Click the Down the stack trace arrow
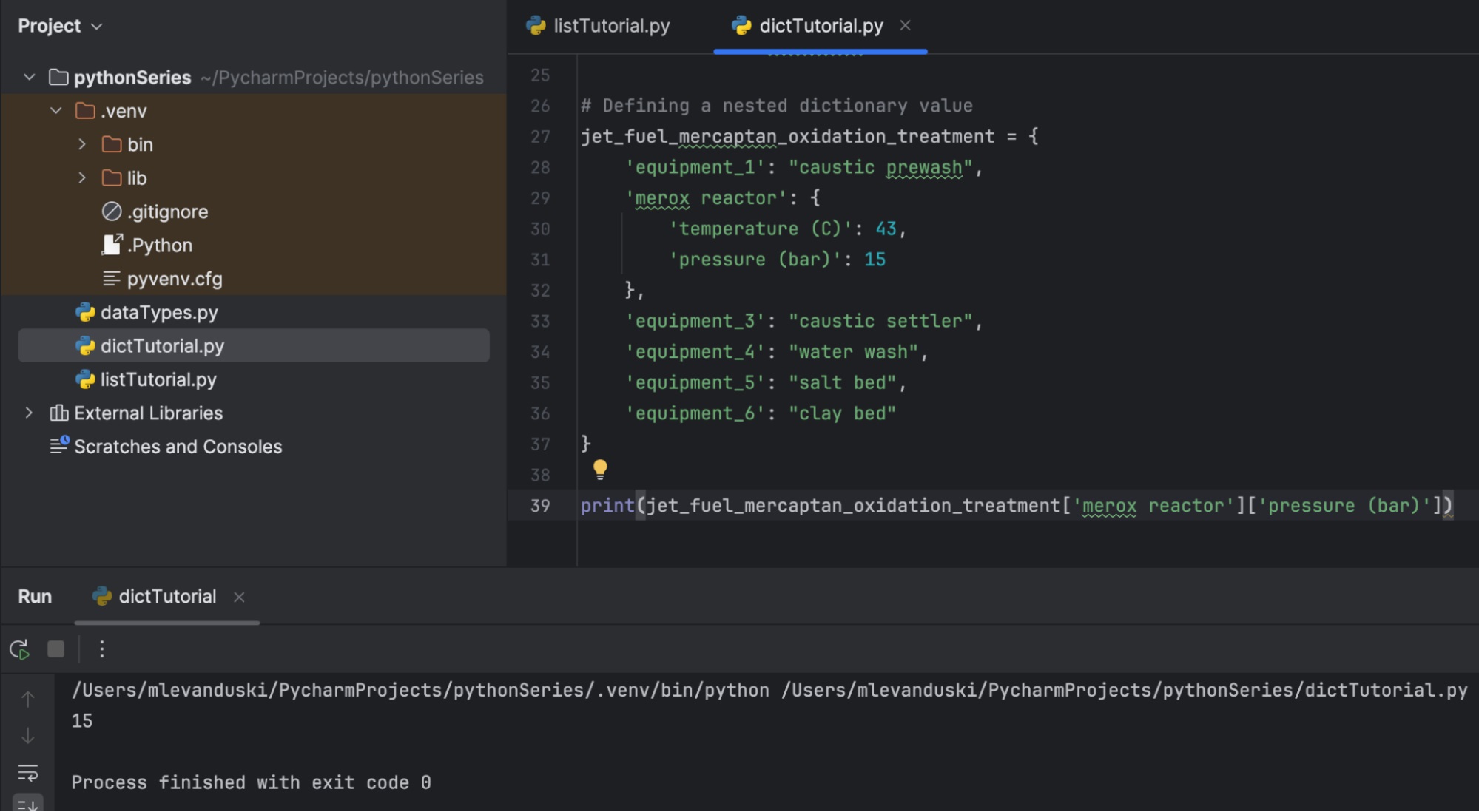Screen dimensions: 1479x812 27,736
